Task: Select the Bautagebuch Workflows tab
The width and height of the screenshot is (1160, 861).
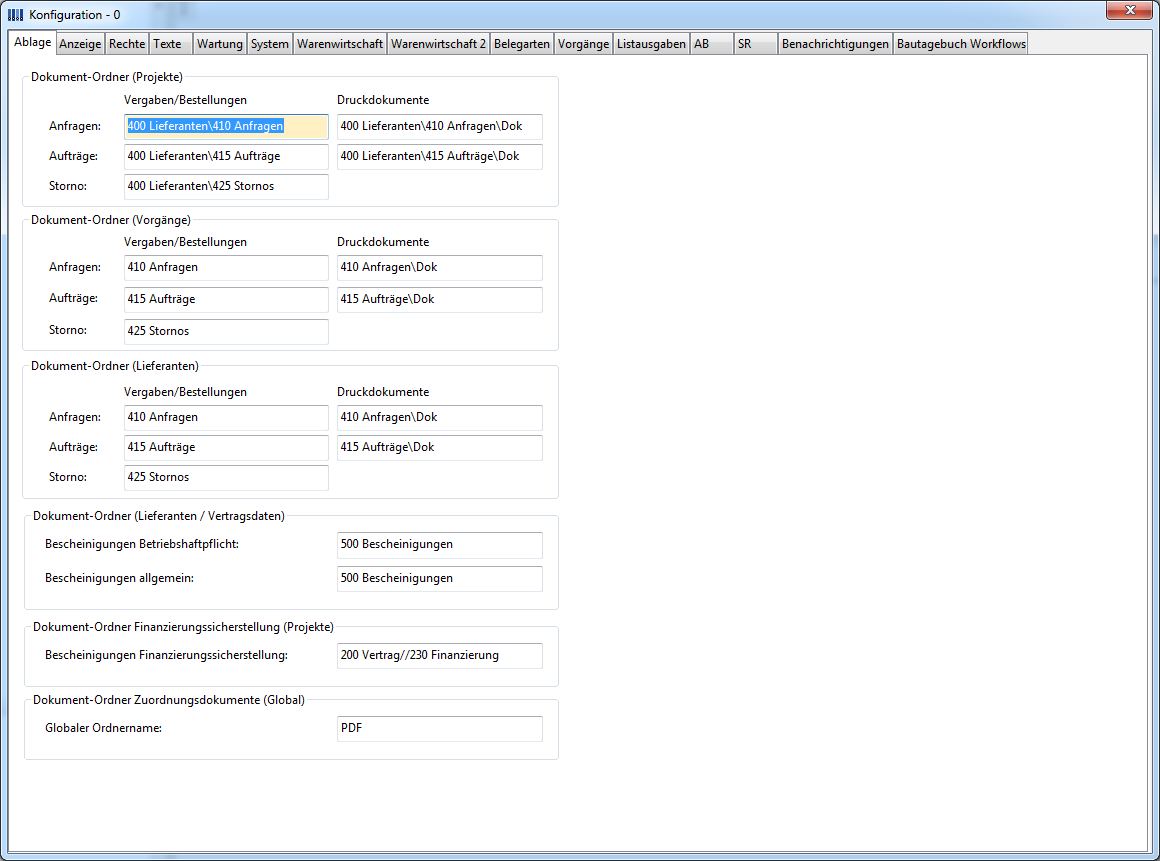Action: 961,44
